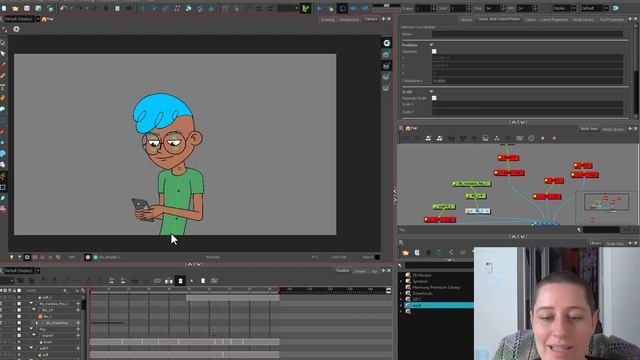The height and width of the screenshot is (360, 640).
Task: Open the Layer Properties tab
Action: pyautogui.click(x=554, y=19)
